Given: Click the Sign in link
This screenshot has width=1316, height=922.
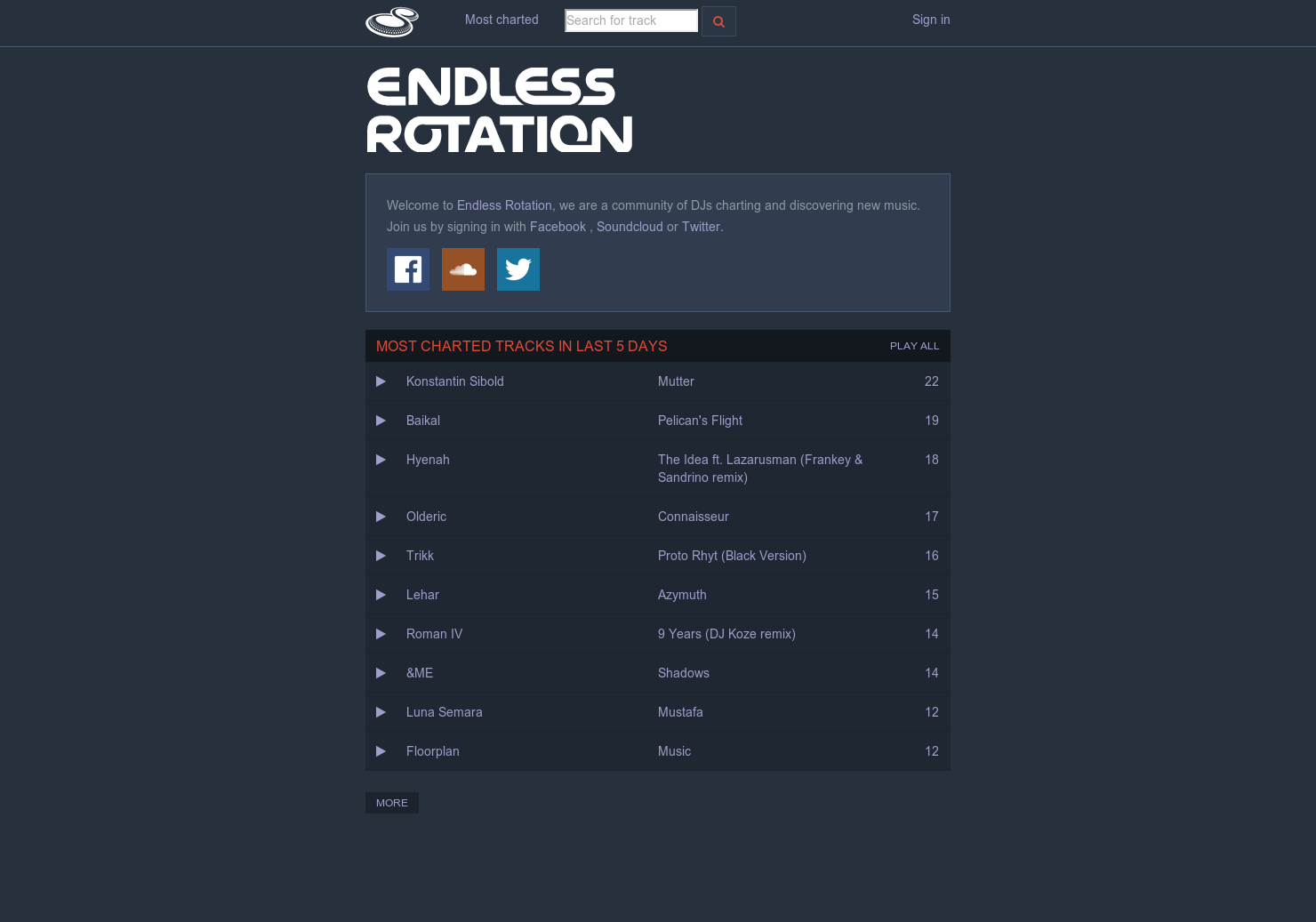Looking at the screenshot, I should (x=931, y=20).
